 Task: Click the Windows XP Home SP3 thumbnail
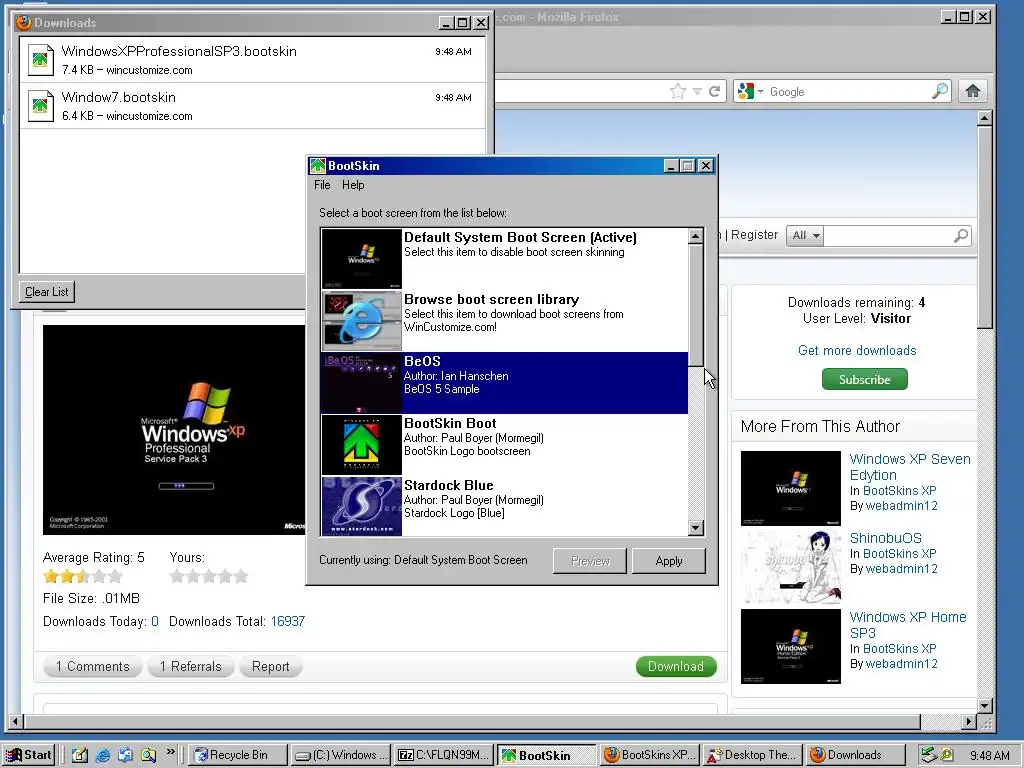pos(791,647)
